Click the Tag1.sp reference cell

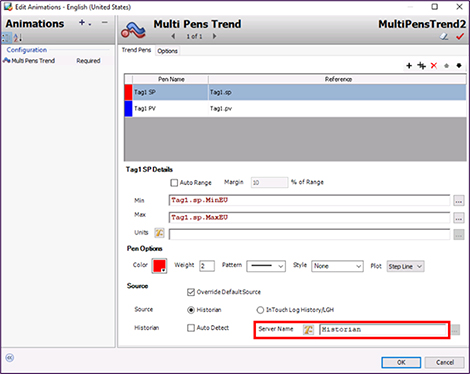point(337,92)
